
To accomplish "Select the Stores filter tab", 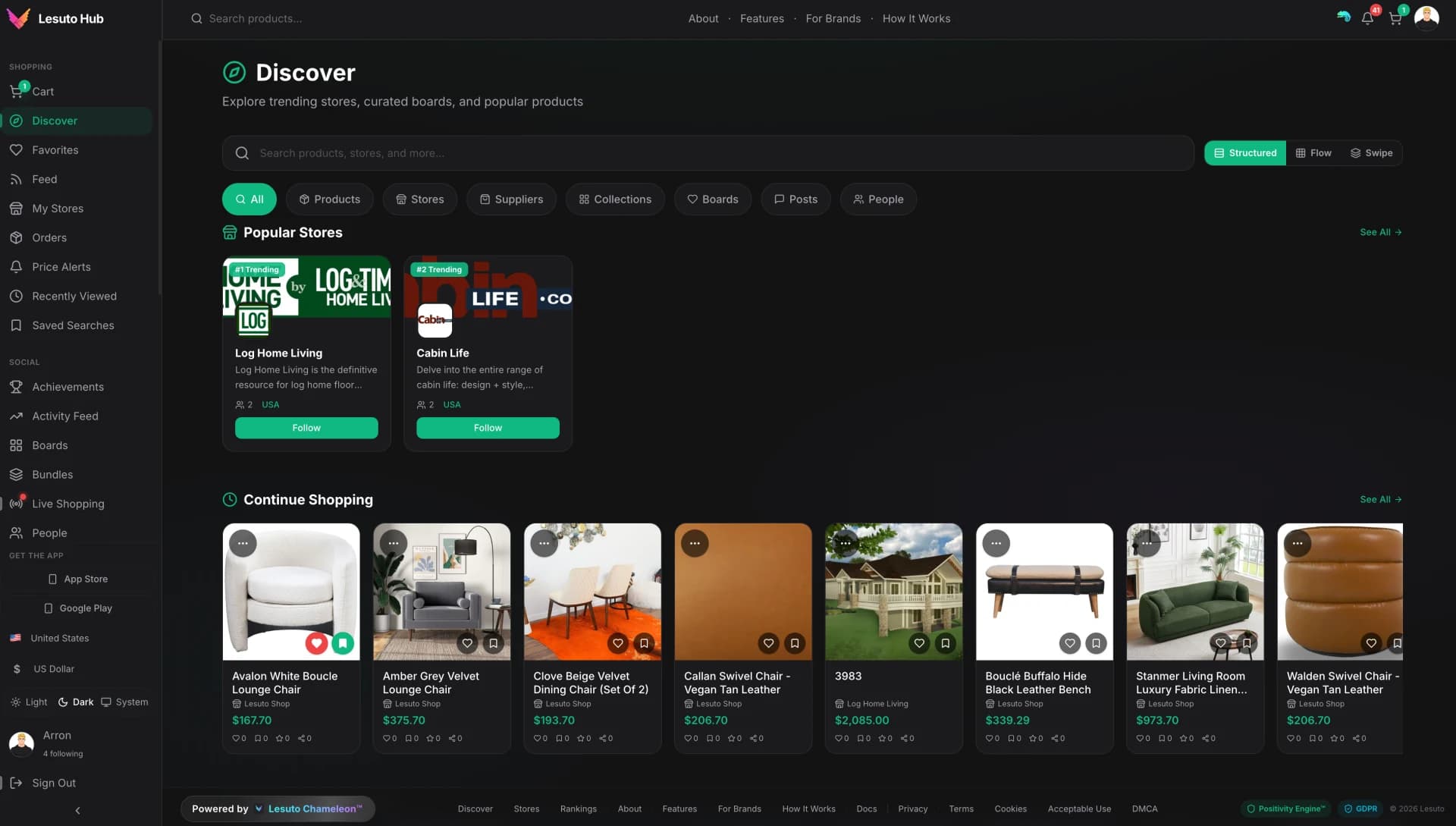I will click(419, 199).
